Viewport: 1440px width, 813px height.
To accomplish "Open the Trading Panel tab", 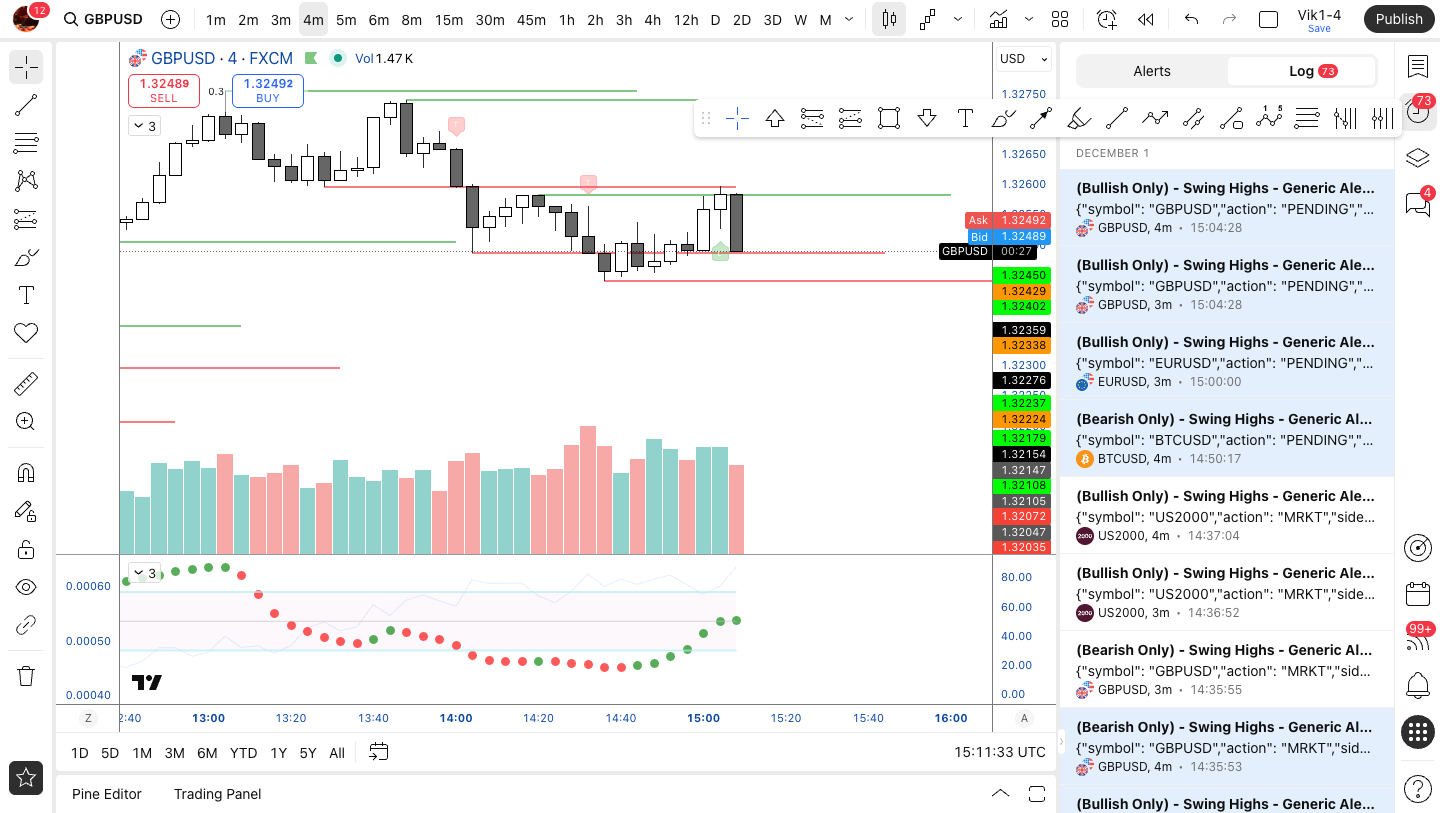I will (217, 794).
